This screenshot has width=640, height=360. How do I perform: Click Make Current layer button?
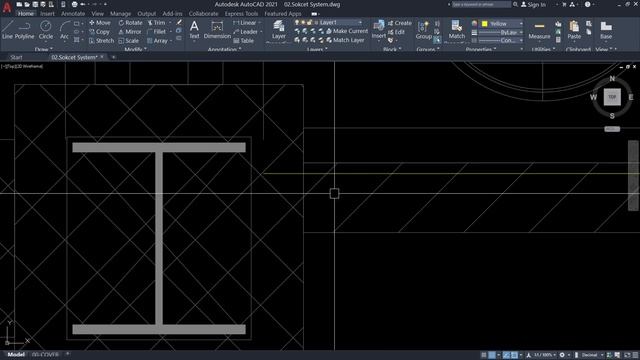point(347,31)
